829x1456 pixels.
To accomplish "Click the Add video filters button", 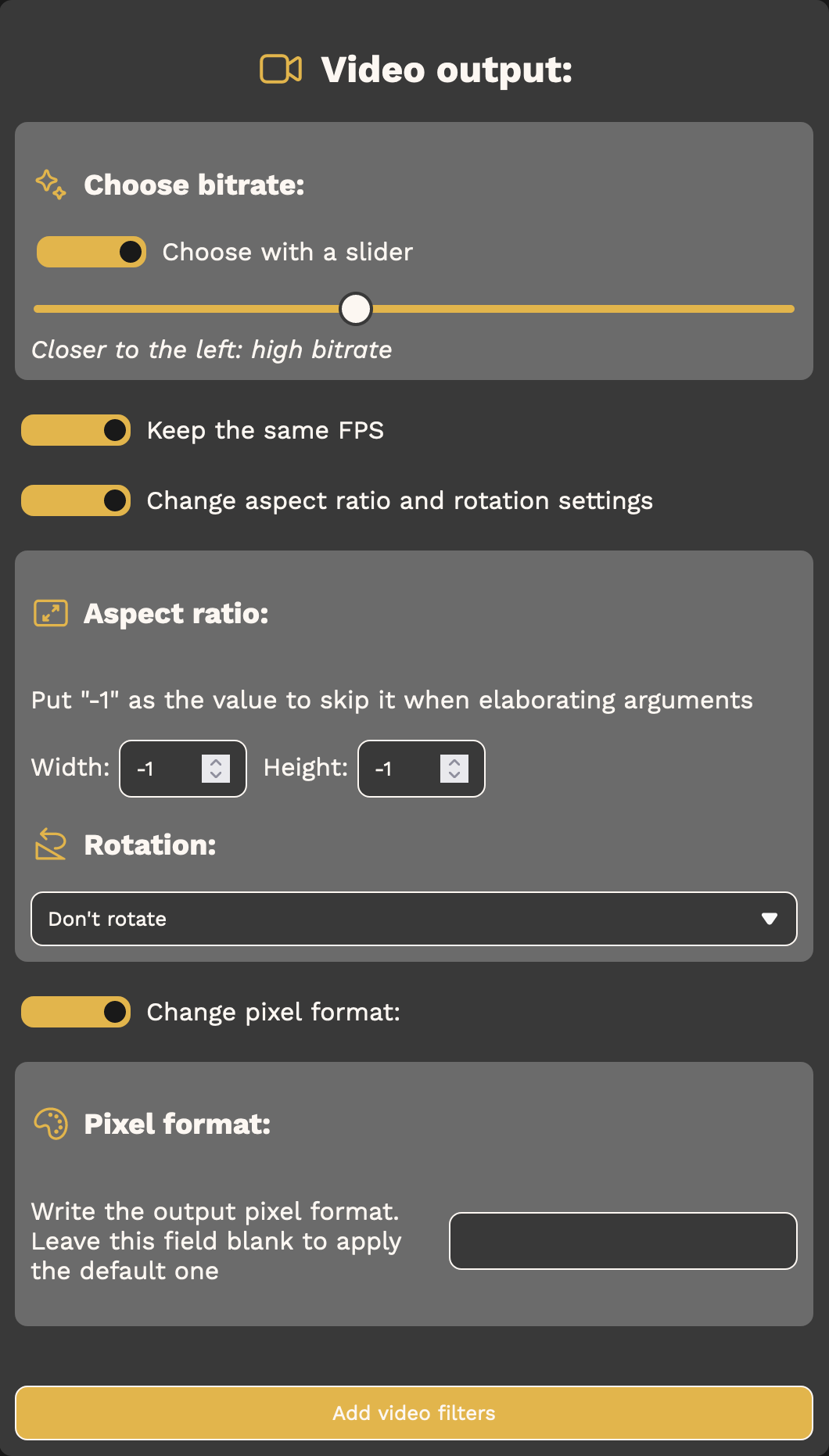I will click(414, 1413).
